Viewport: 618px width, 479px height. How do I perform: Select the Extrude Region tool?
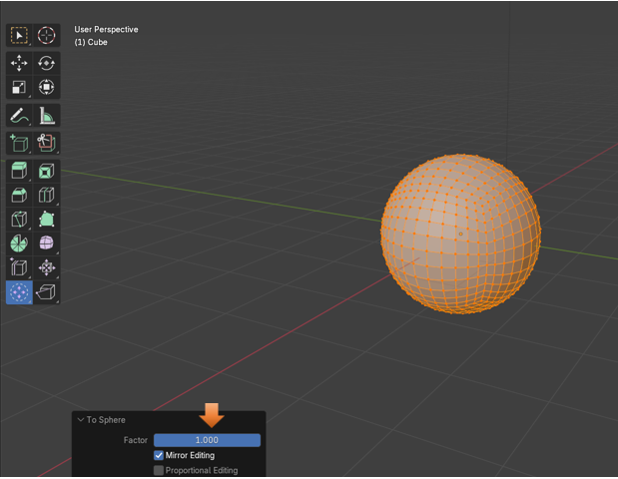tap(19, 170)
